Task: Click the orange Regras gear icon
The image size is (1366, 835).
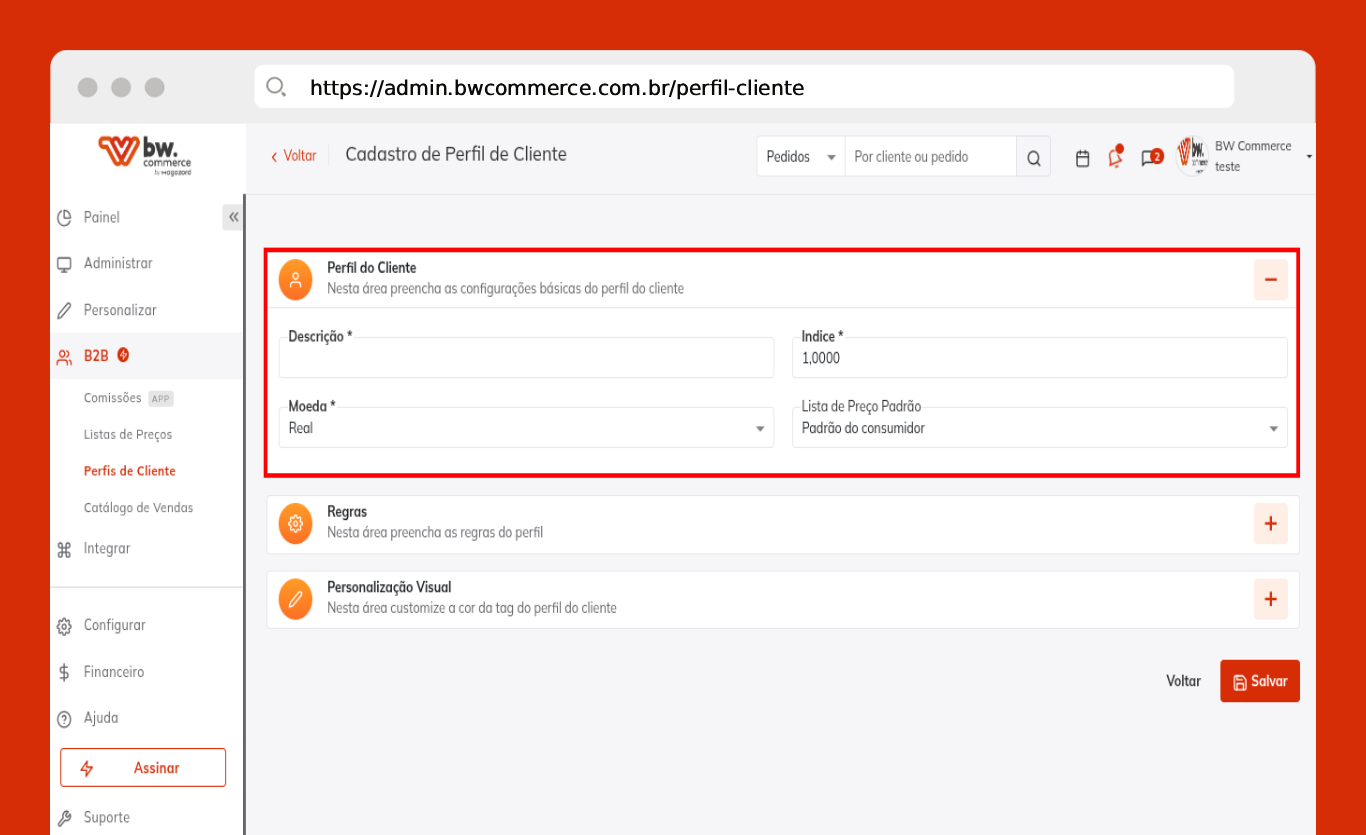Action: (295, 523)
